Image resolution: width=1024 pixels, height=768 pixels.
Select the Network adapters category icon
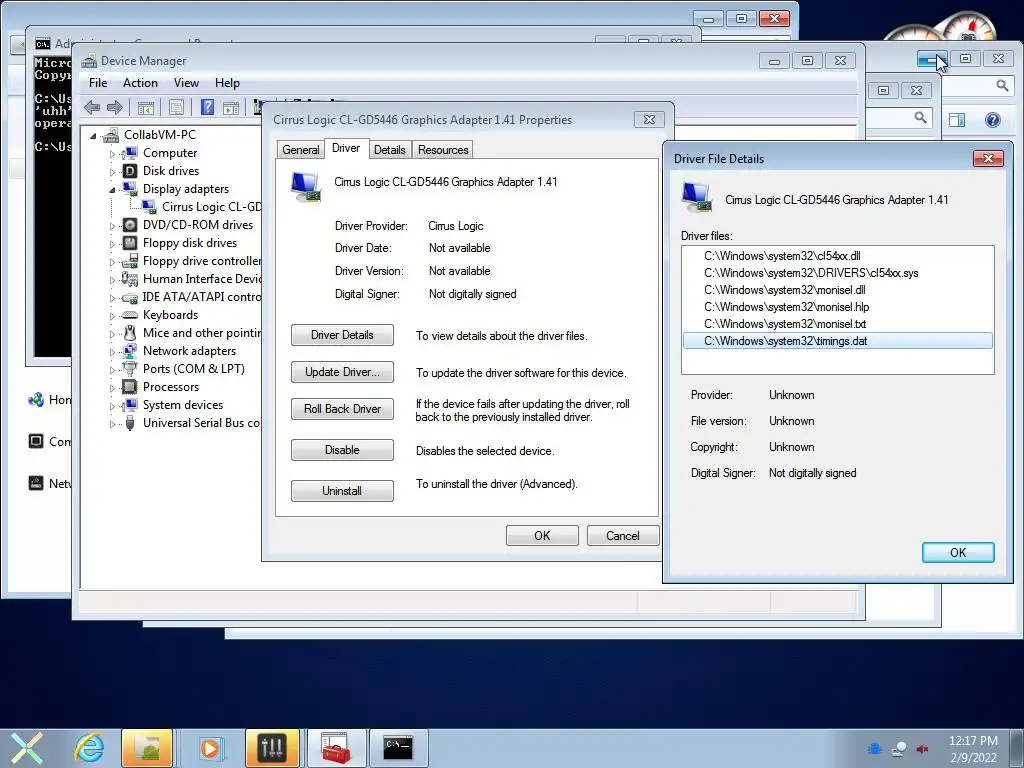point(131,351)
